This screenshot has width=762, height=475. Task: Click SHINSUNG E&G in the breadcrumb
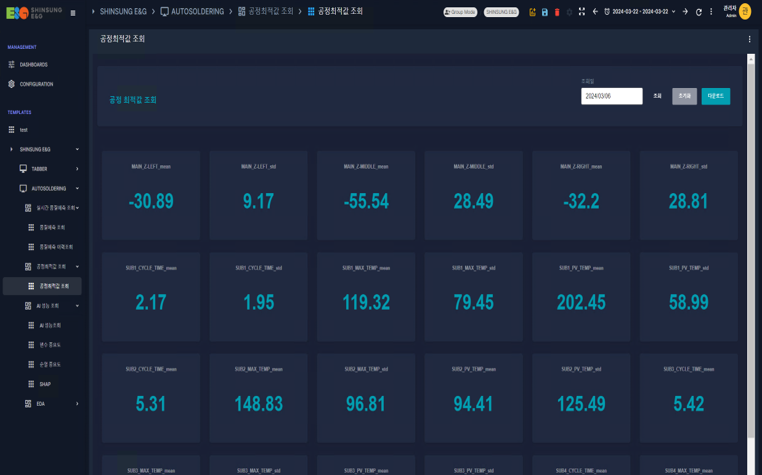[x=123, y=11]
